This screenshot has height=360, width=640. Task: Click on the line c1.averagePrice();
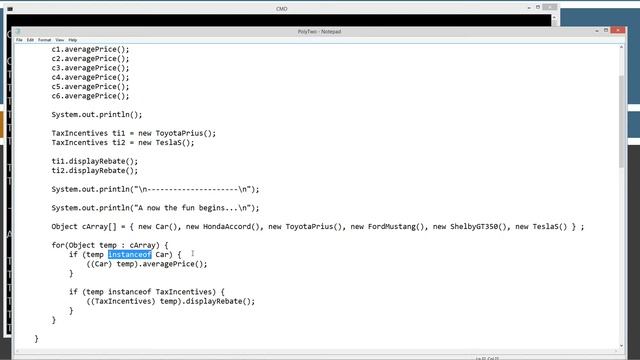tap(90, 49)
